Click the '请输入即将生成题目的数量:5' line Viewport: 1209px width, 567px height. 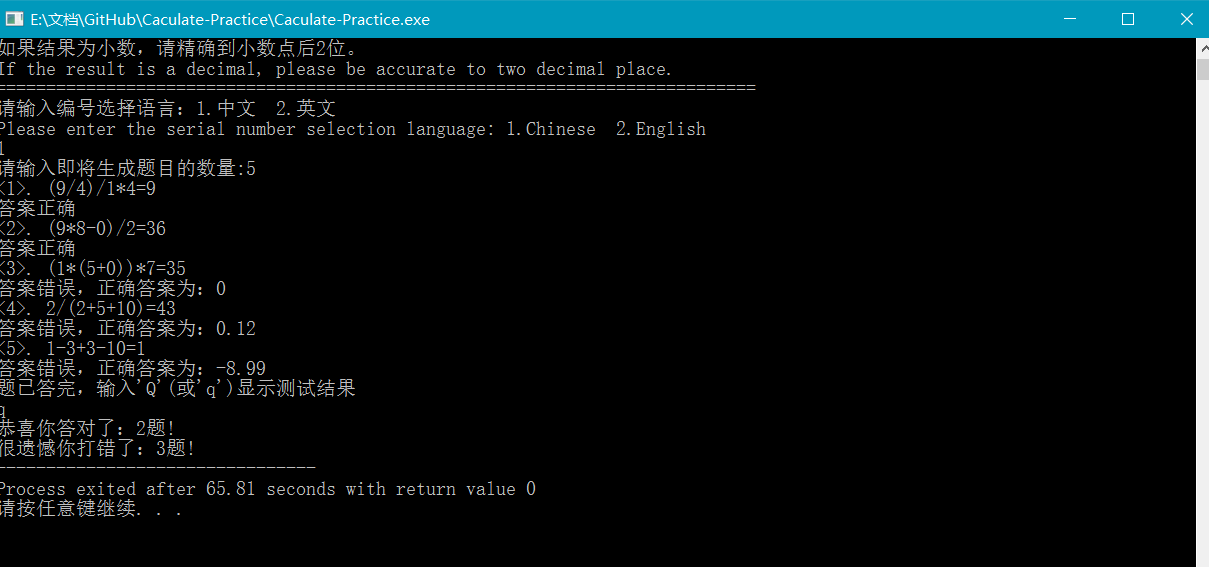[128, 169]
